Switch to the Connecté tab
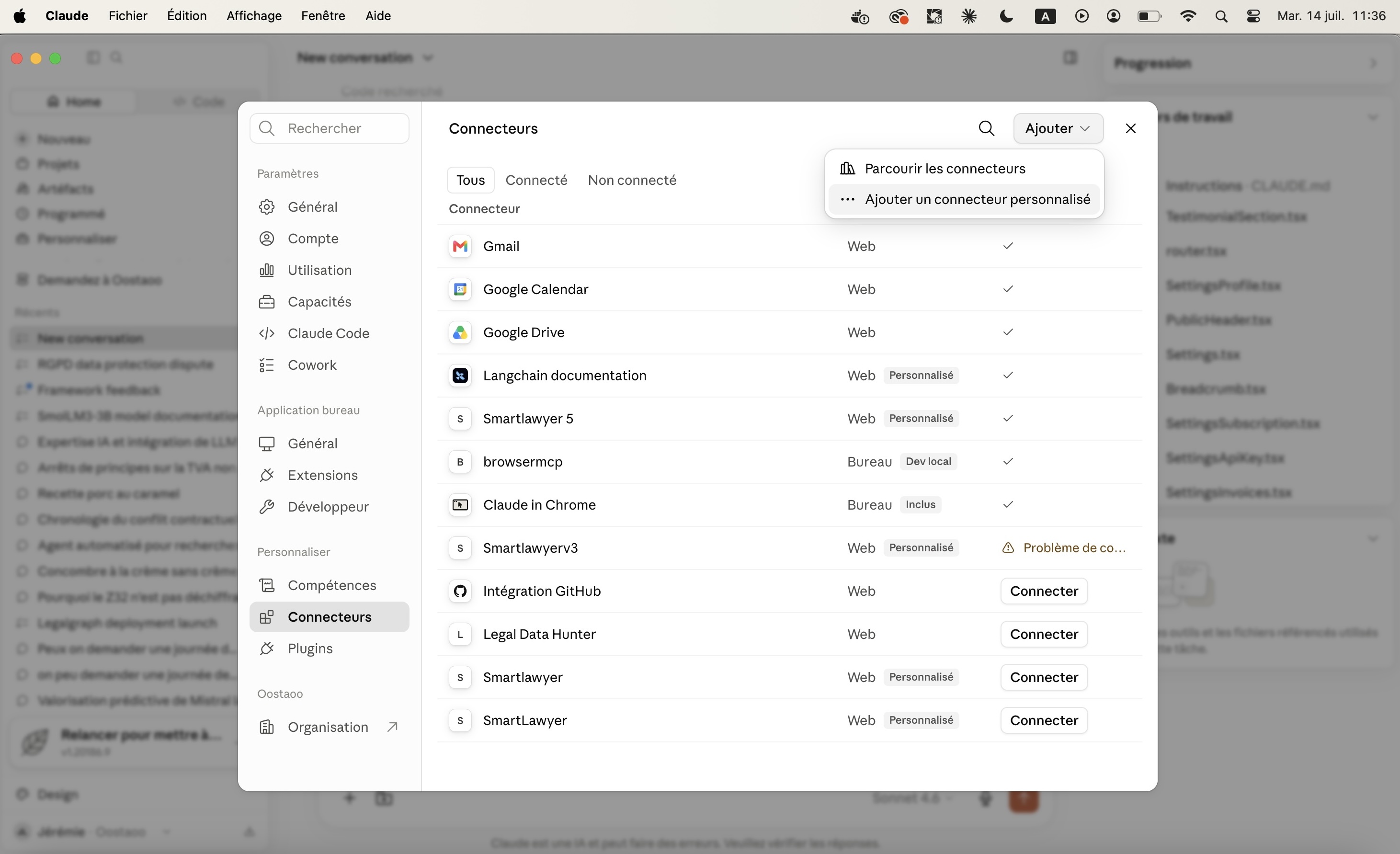Screen dimensions: 1400x854 point(536,180)
